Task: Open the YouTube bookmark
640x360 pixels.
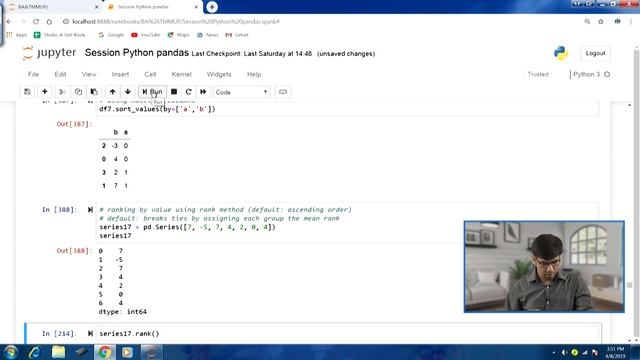Action: pos(146,35)
